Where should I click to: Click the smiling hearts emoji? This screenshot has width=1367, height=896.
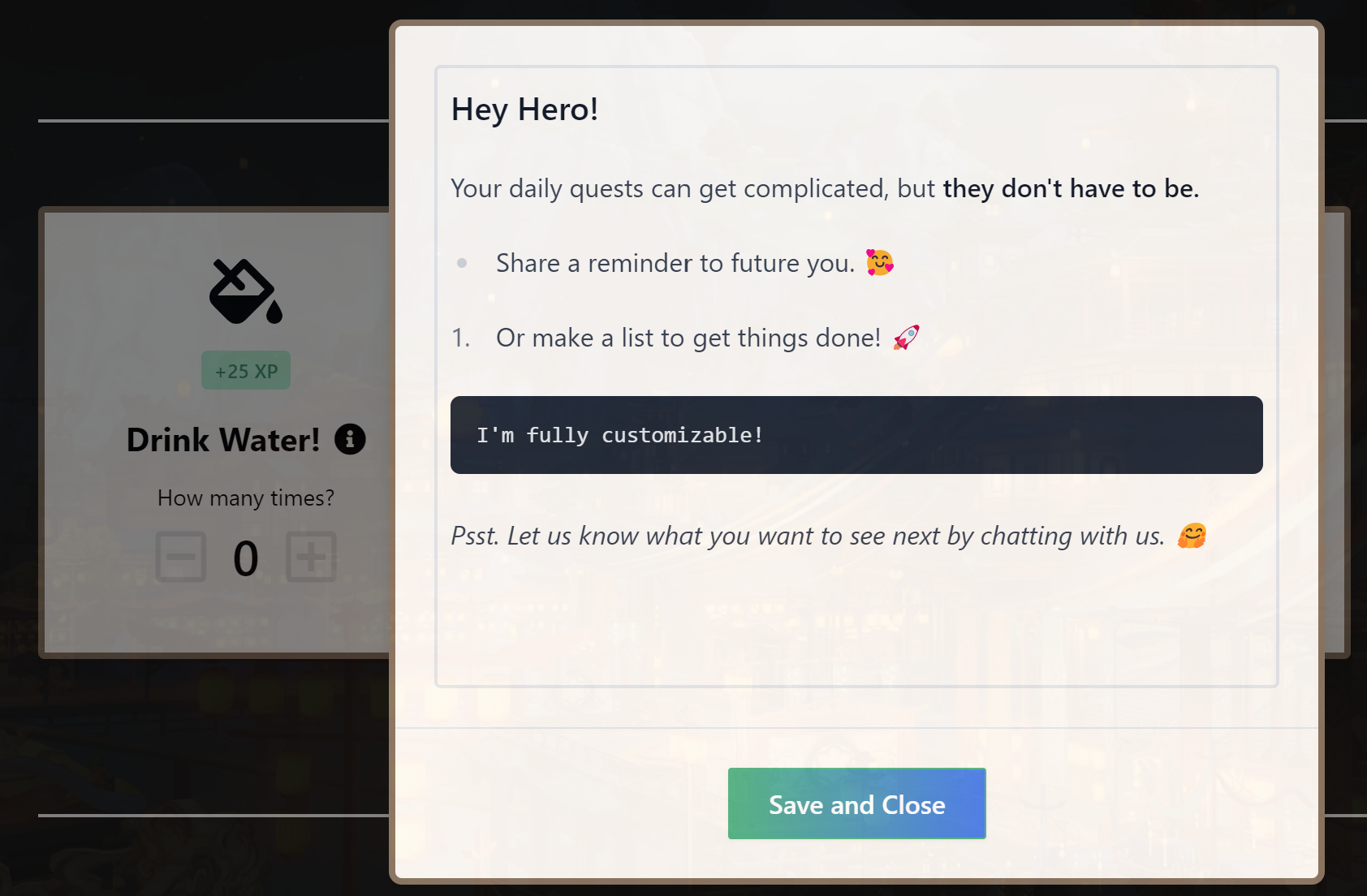click(879, 262)
